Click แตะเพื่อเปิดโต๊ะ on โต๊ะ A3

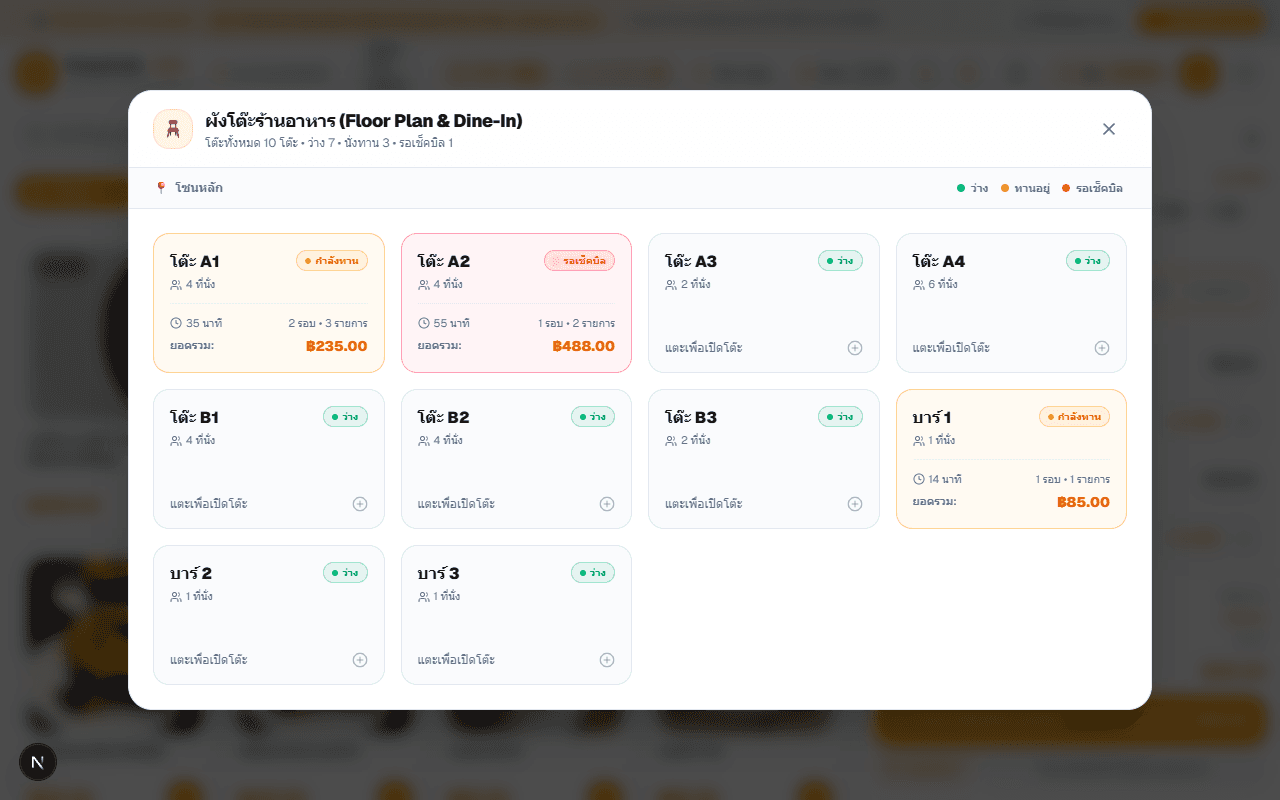coord(704,348)
